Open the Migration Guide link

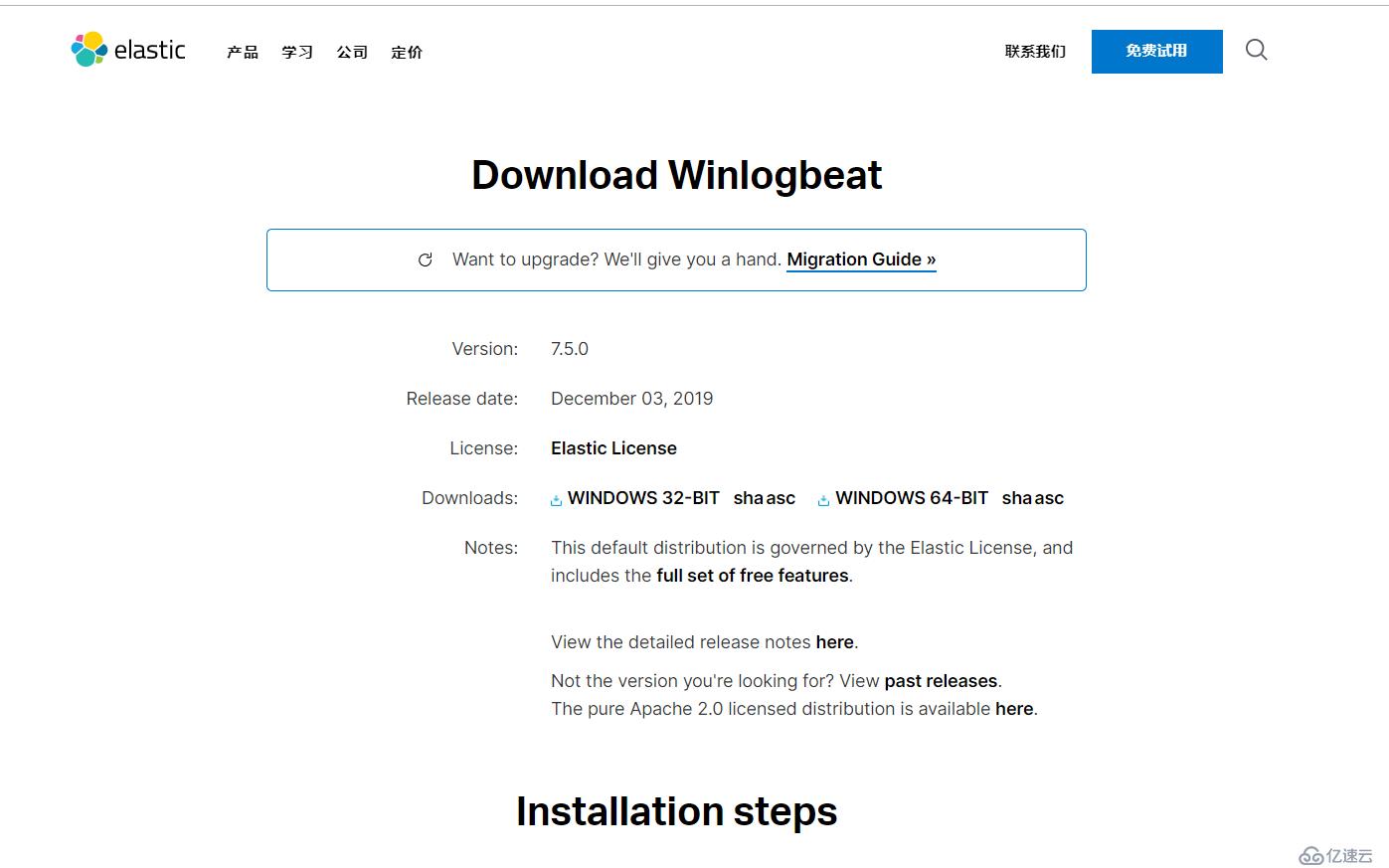pos(861,260)
